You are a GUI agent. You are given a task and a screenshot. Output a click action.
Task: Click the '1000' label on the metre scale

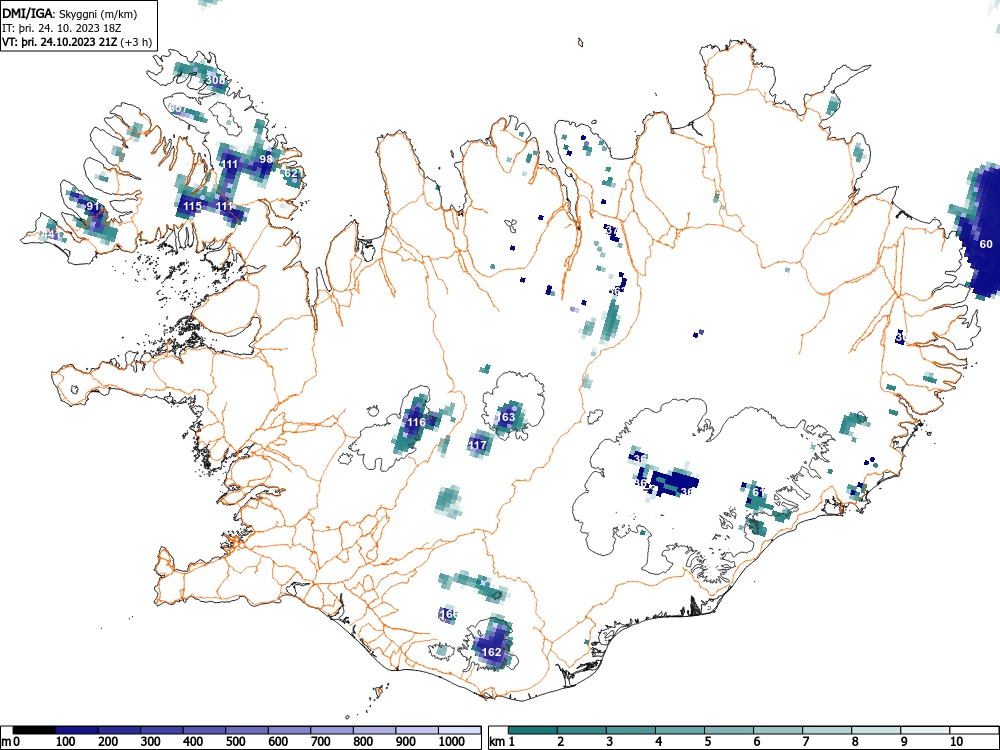click(x=452, y=742)
